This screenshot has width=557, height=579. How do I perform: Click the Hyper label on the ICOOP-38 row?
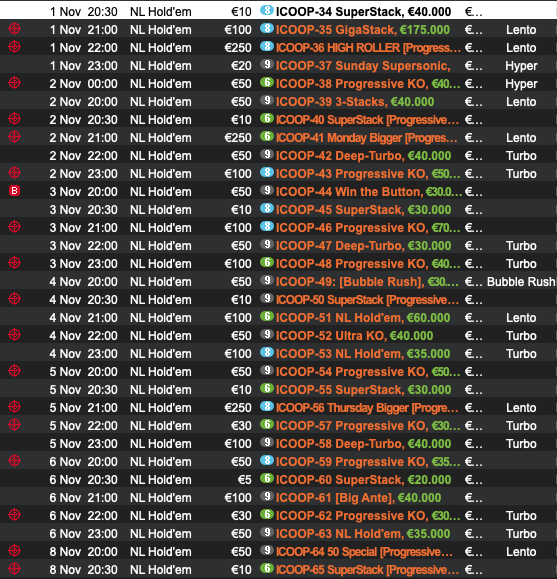tap(521, 84)
